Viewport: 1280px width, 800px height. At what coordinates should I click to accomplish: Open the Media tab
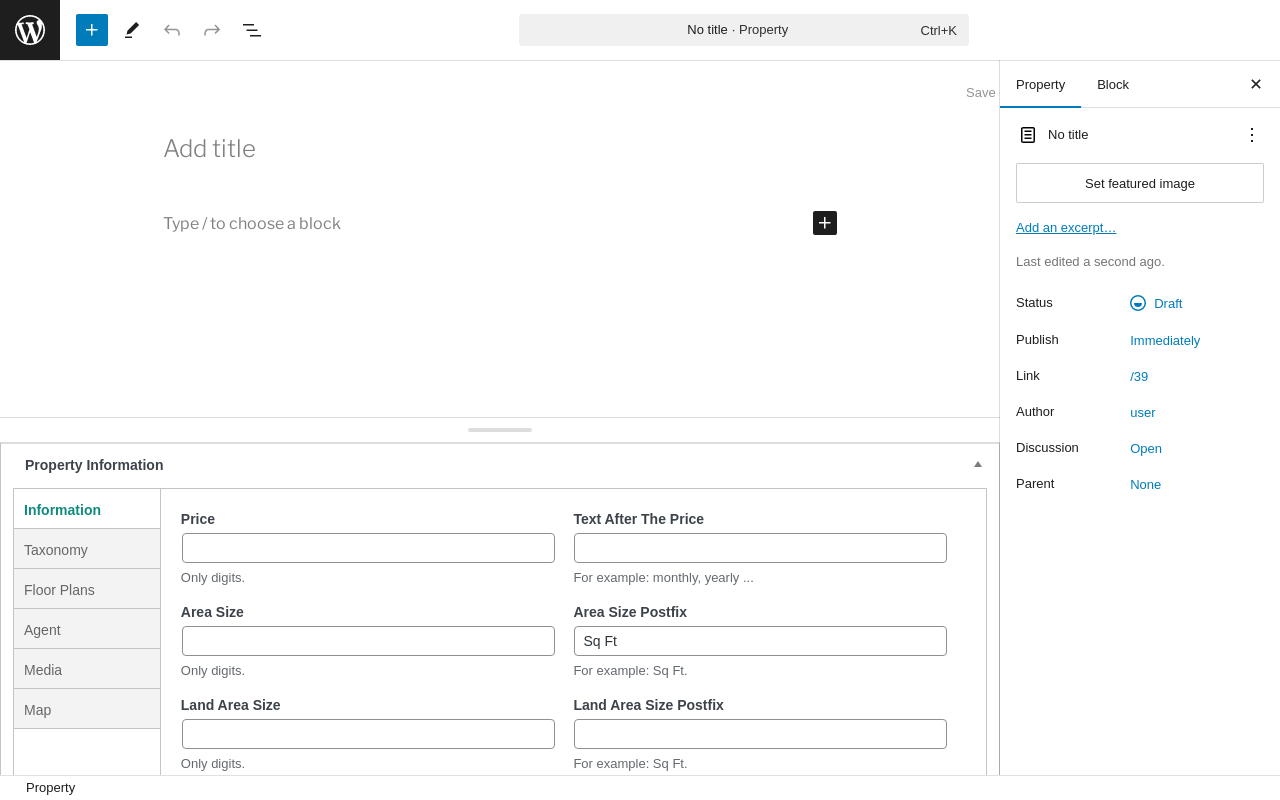point(87,669)
